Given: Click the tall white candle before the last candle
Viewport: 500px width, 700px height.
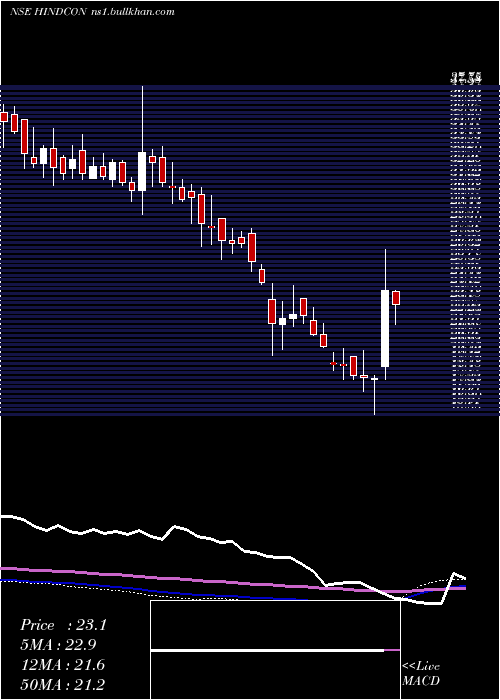Looking at the screenshot, I should coord(385,329).
